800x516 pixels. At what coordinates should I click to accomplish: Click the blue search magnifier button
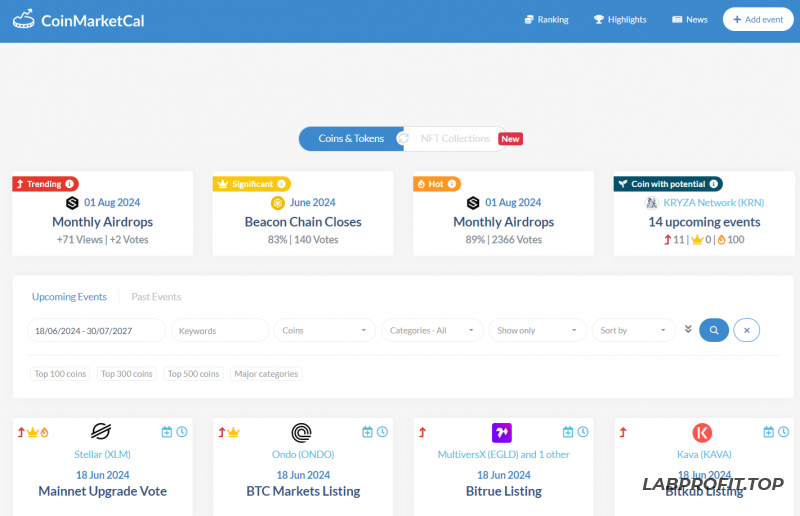tap(714, 330)
